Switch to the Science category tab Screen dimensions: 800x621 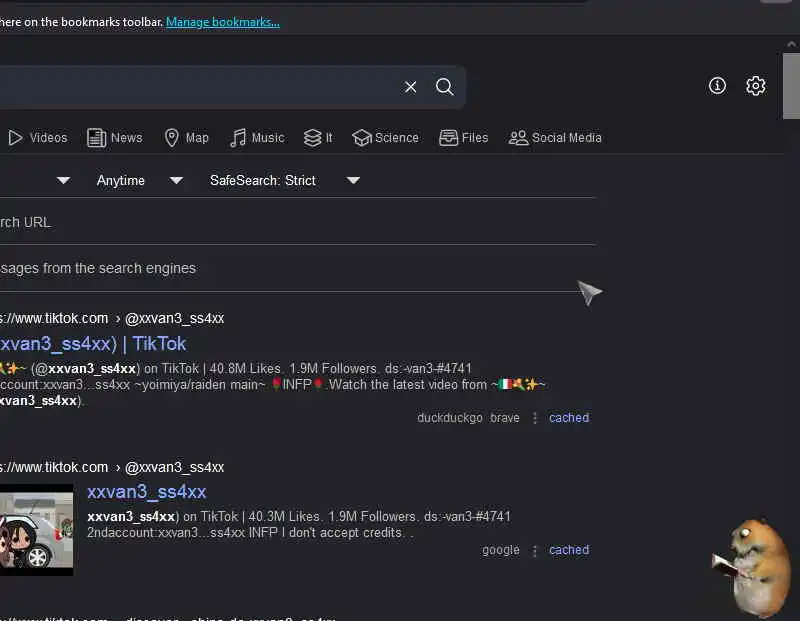click(x=385, y=138)
